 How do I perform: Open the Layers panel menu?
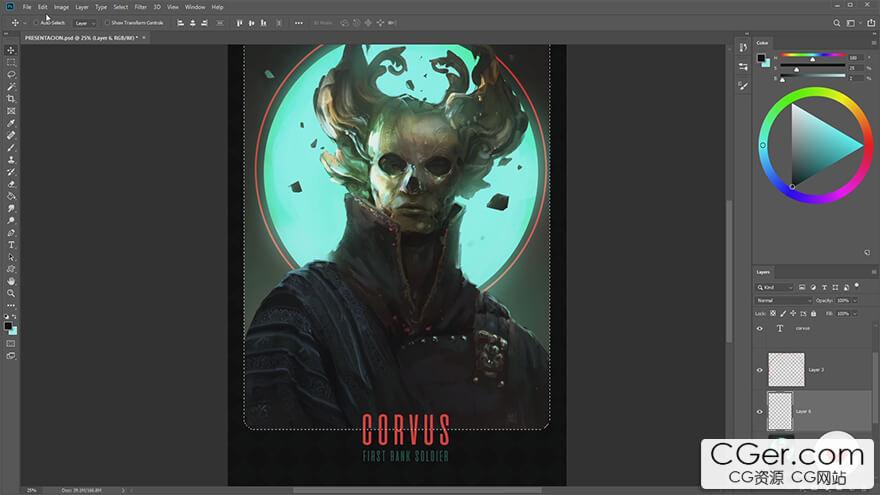coord(873,272)
